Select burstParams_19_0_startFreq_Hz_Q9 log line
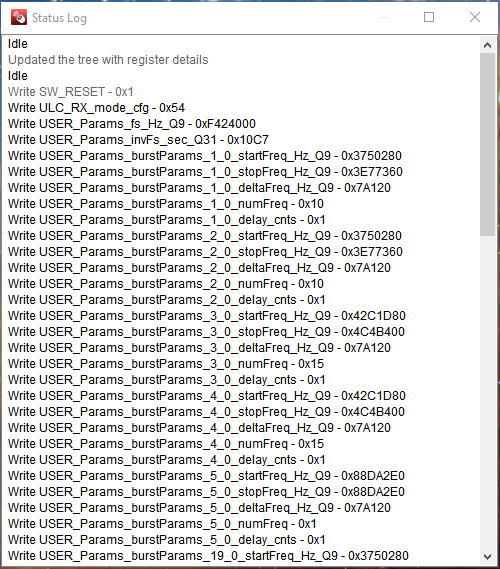 pos(208,555)
